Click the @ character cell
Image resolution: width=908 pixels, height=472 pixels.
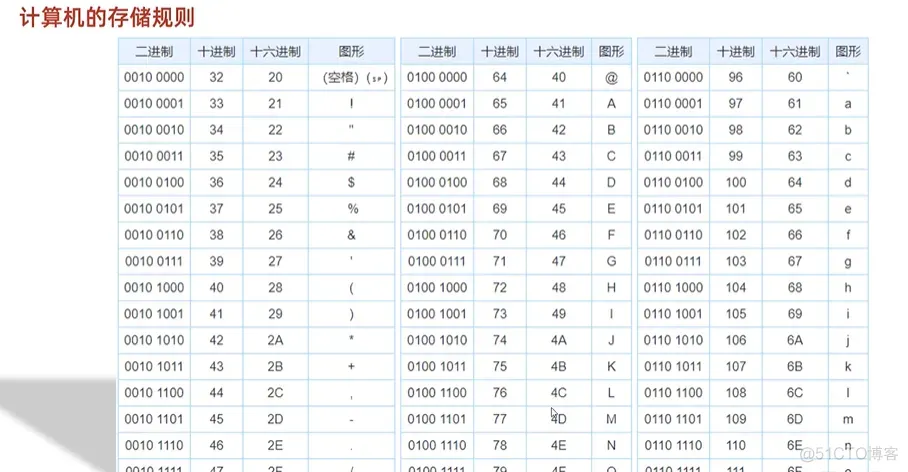(x=612, y=77)
